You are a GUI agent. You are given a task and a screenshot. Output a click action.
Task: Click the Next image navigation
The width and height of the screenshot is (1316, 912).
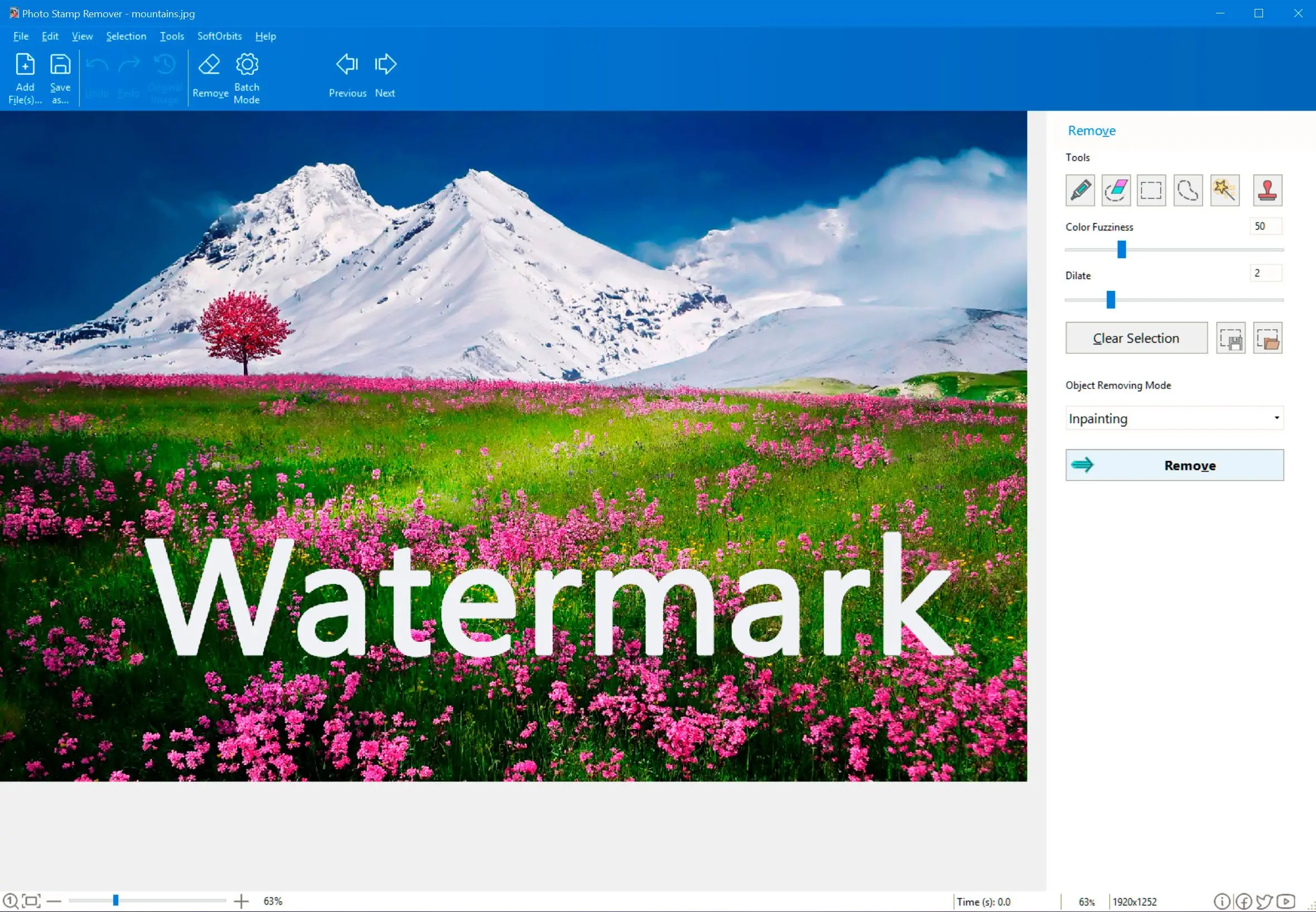point(385,75)
